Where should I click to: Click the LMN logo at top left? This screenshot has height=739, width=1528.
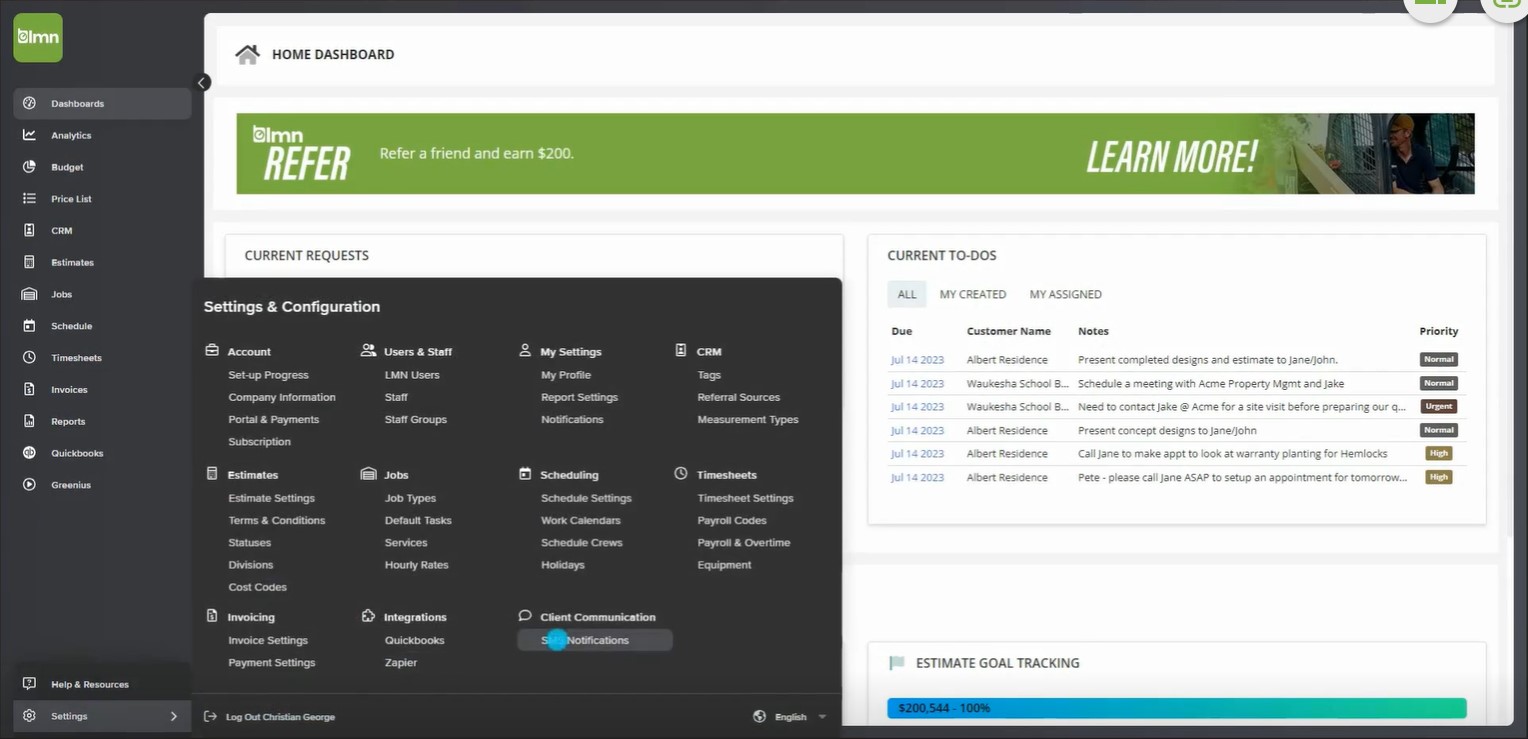[38, 38]
